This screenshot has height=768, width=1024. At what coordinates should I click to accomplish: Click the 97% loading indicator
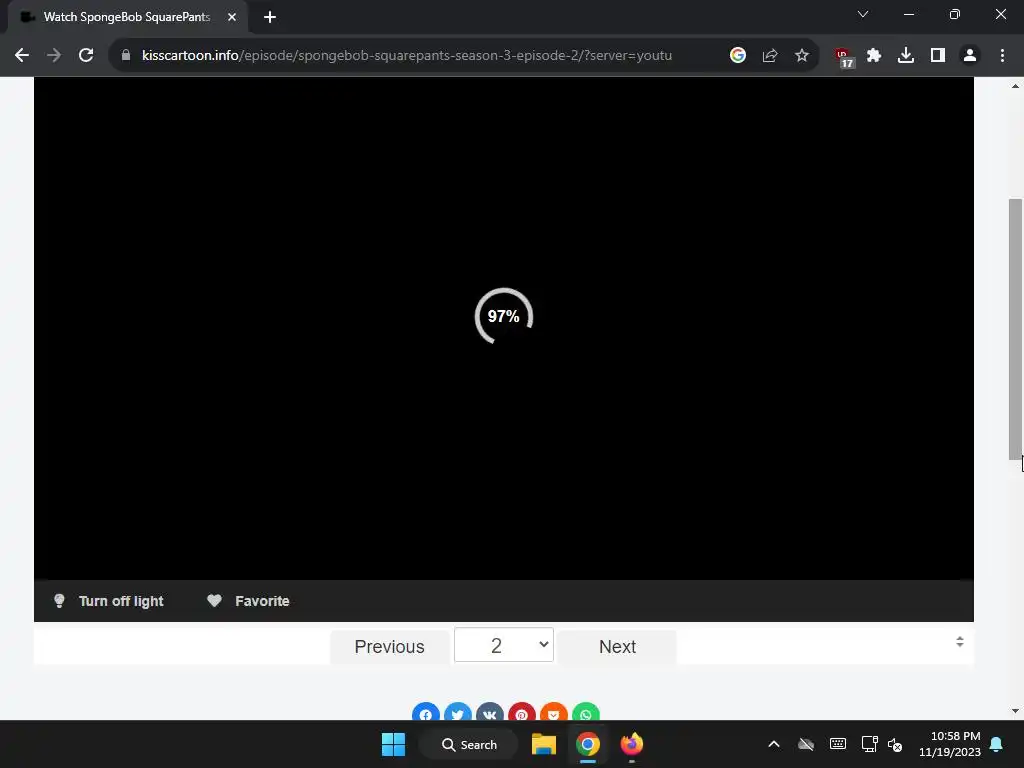504,316
